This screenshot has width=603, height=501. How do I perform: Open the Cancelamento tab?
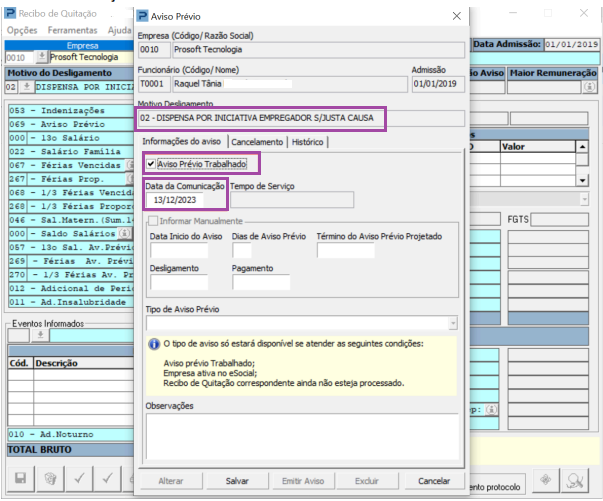click(x=257, y=142)
